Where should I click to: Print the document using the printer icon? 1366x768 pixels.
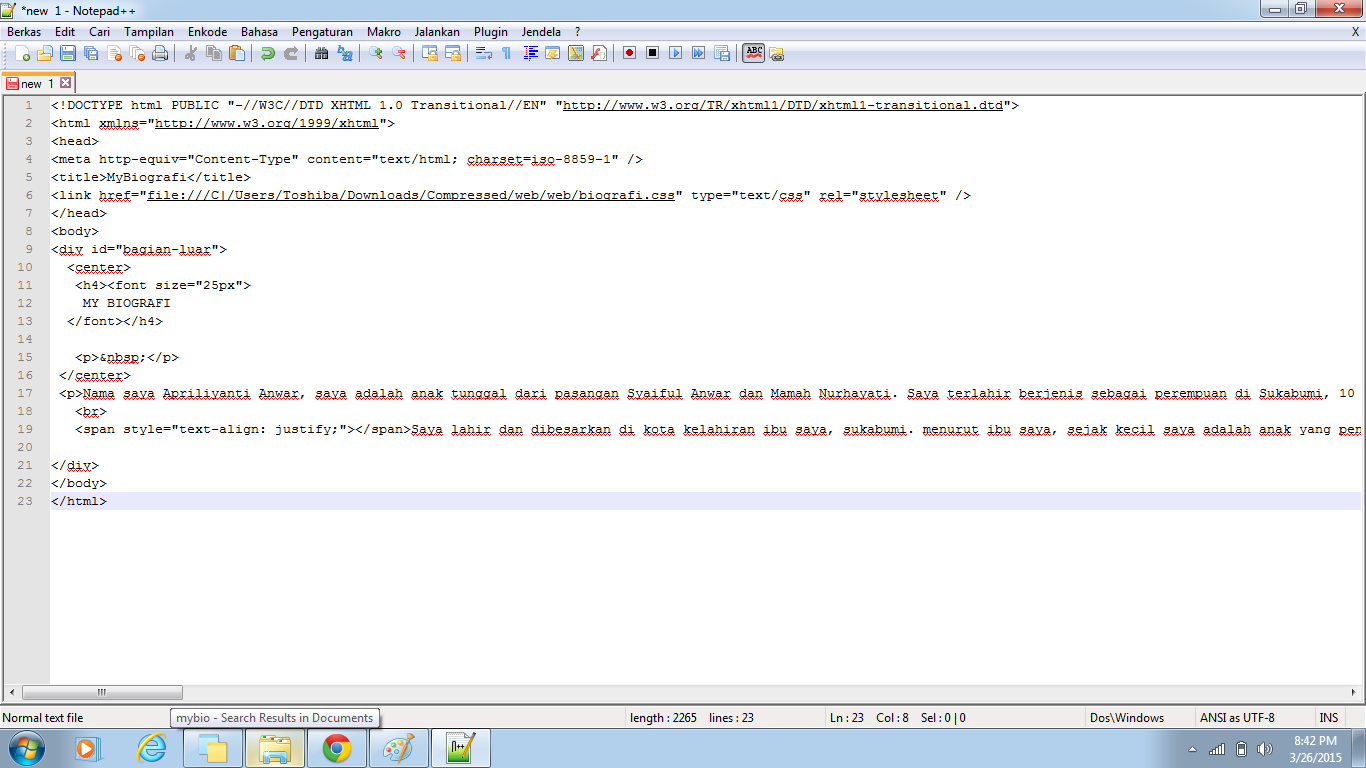click(160, 53)
